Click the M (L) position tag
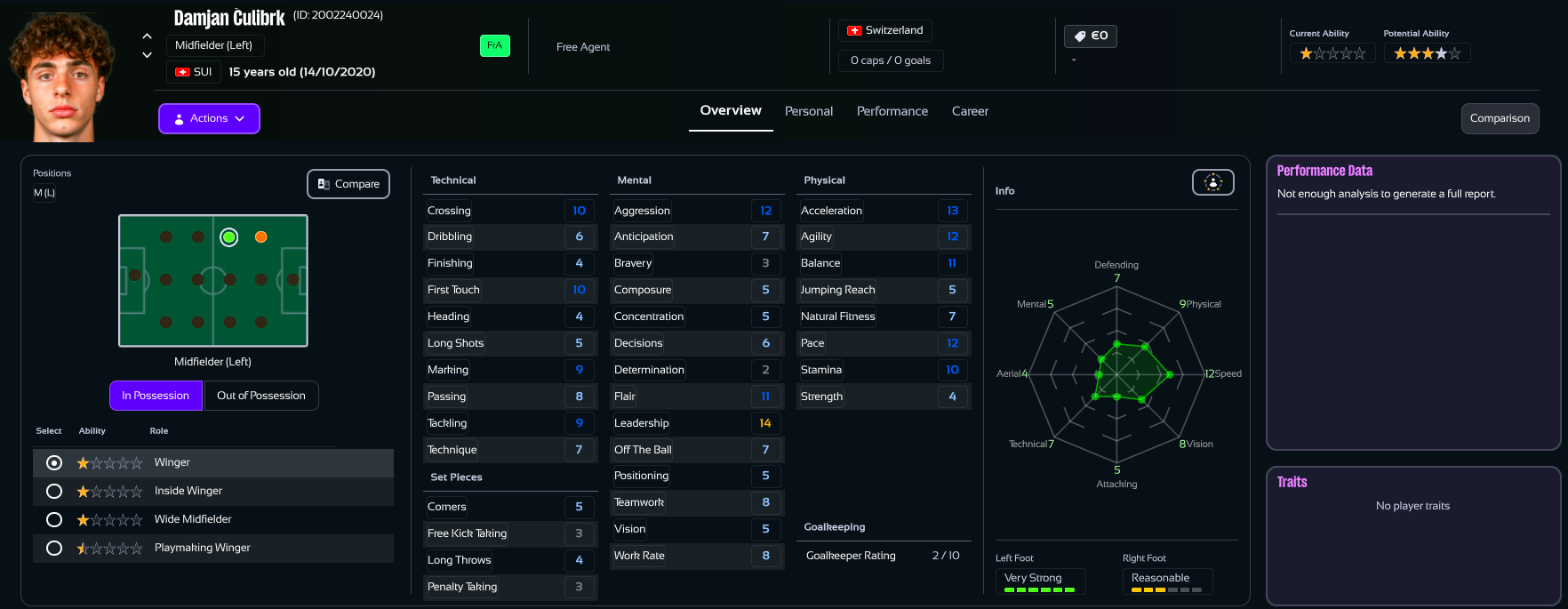The width and height of the screenshot is (1568, 609). tap(44, 193)
